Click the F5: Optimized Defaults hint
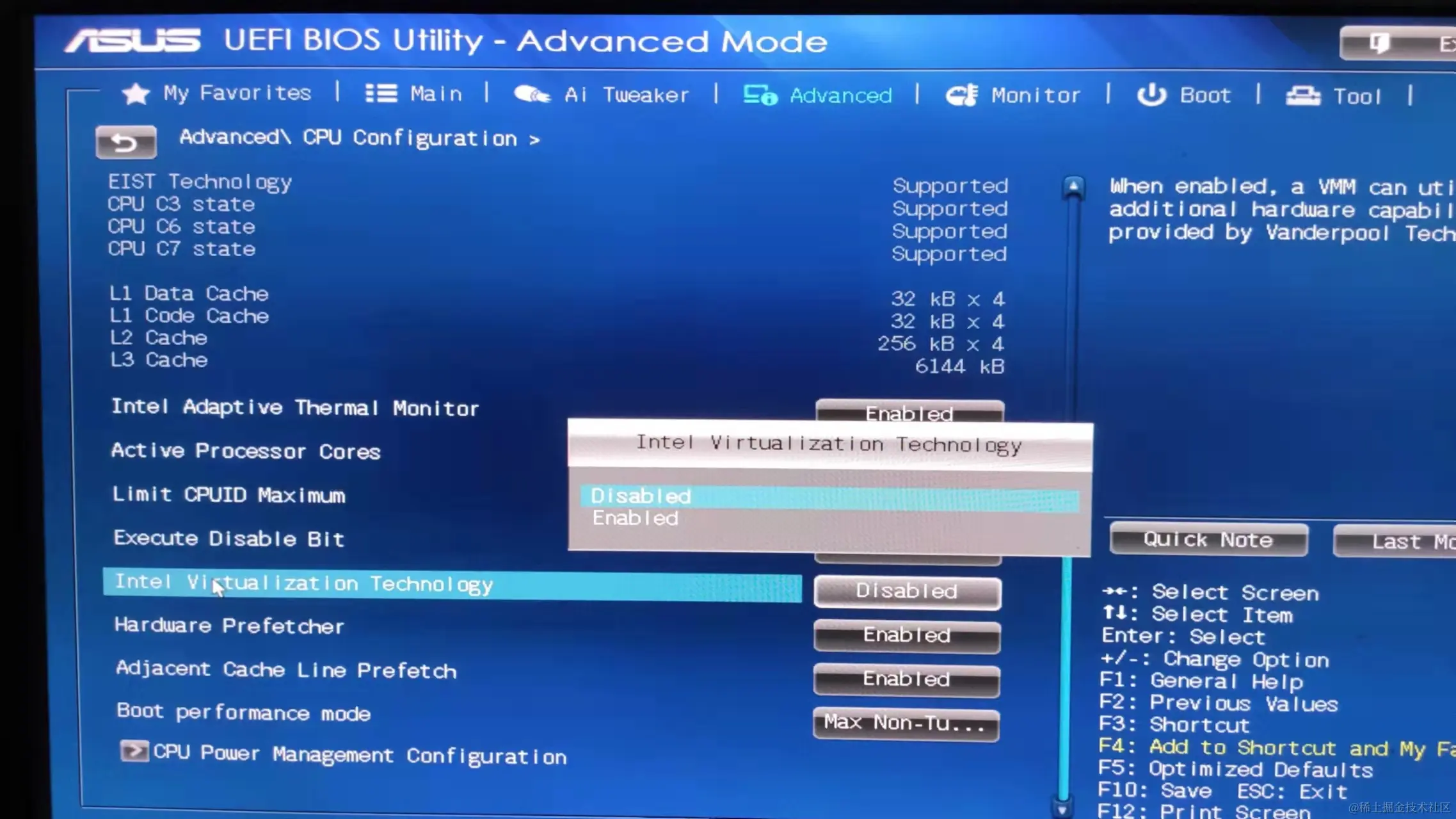Screen dimensions: 1456x819 1235,769
